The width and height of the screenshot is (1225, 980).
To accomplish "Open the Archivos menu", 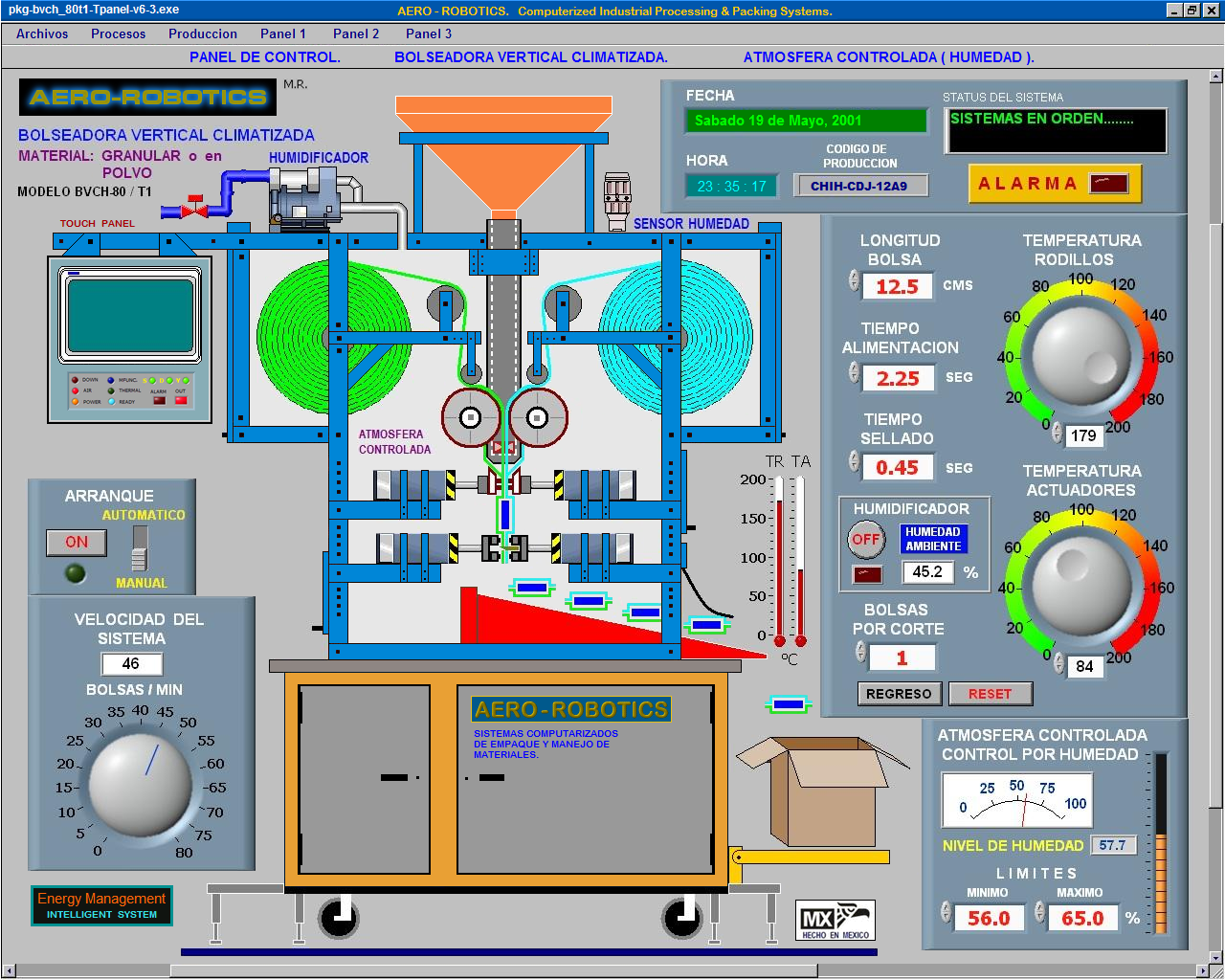I will click(x=42, y=33).
